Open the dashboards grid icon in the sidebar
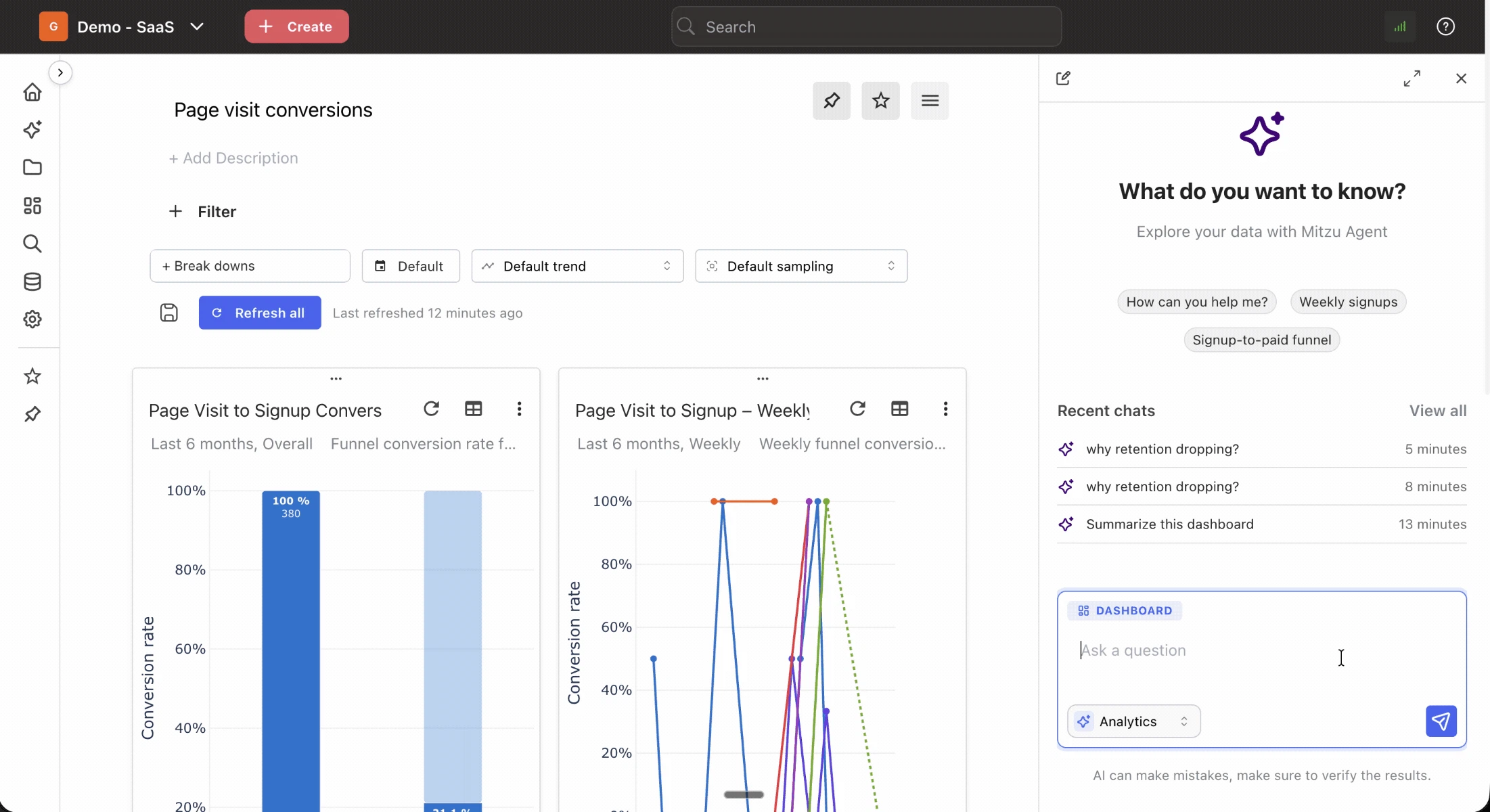Image resolution: width=1490 pixels, height=812 pixels. click(32, 205)
